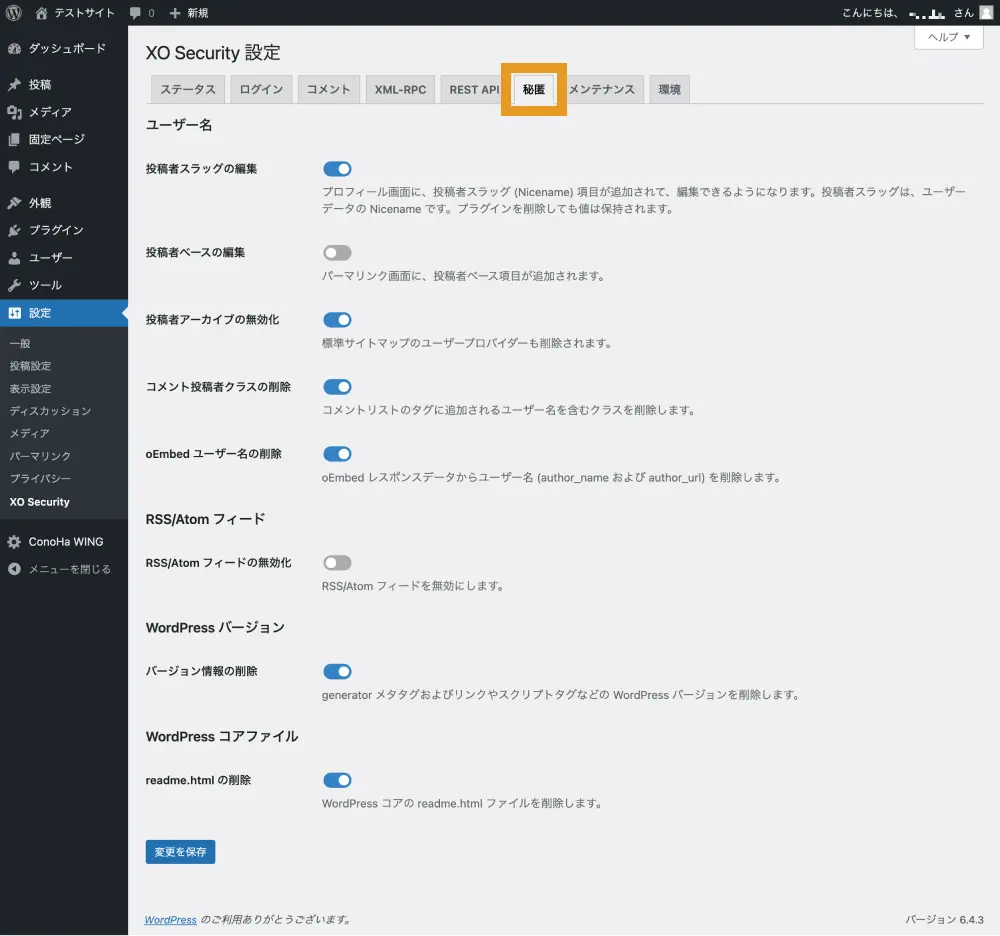Click the 変更を保存 button
Image resolution: width=1000 pixels, height=936 pixels.
180,852
